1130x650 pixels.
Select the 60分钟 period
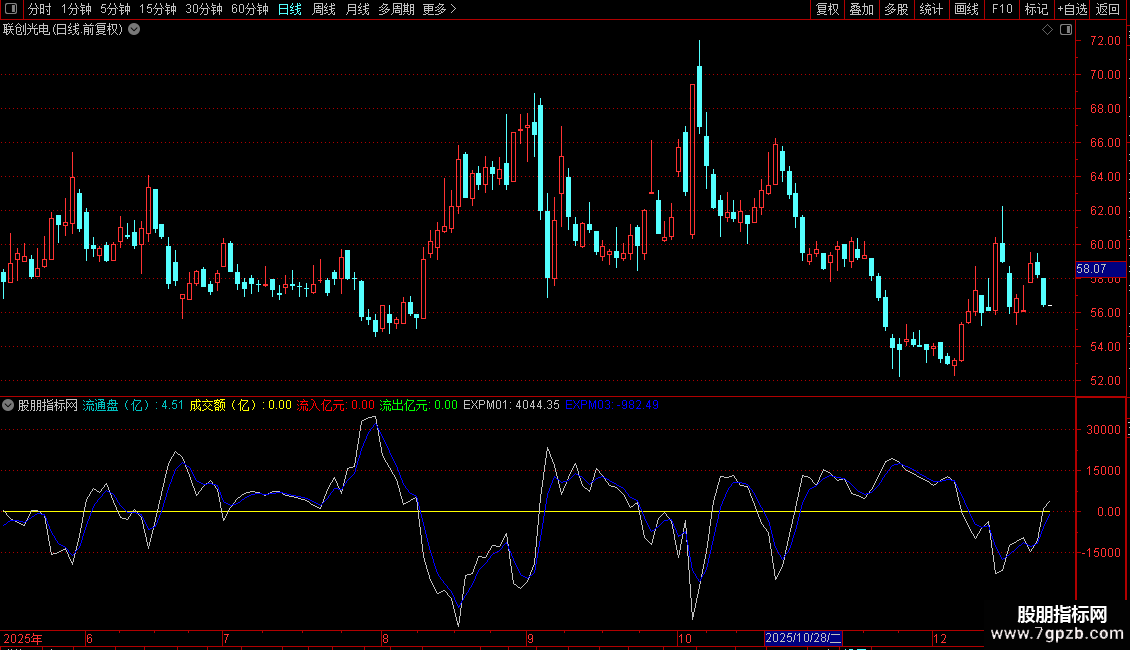coord(250,9)
